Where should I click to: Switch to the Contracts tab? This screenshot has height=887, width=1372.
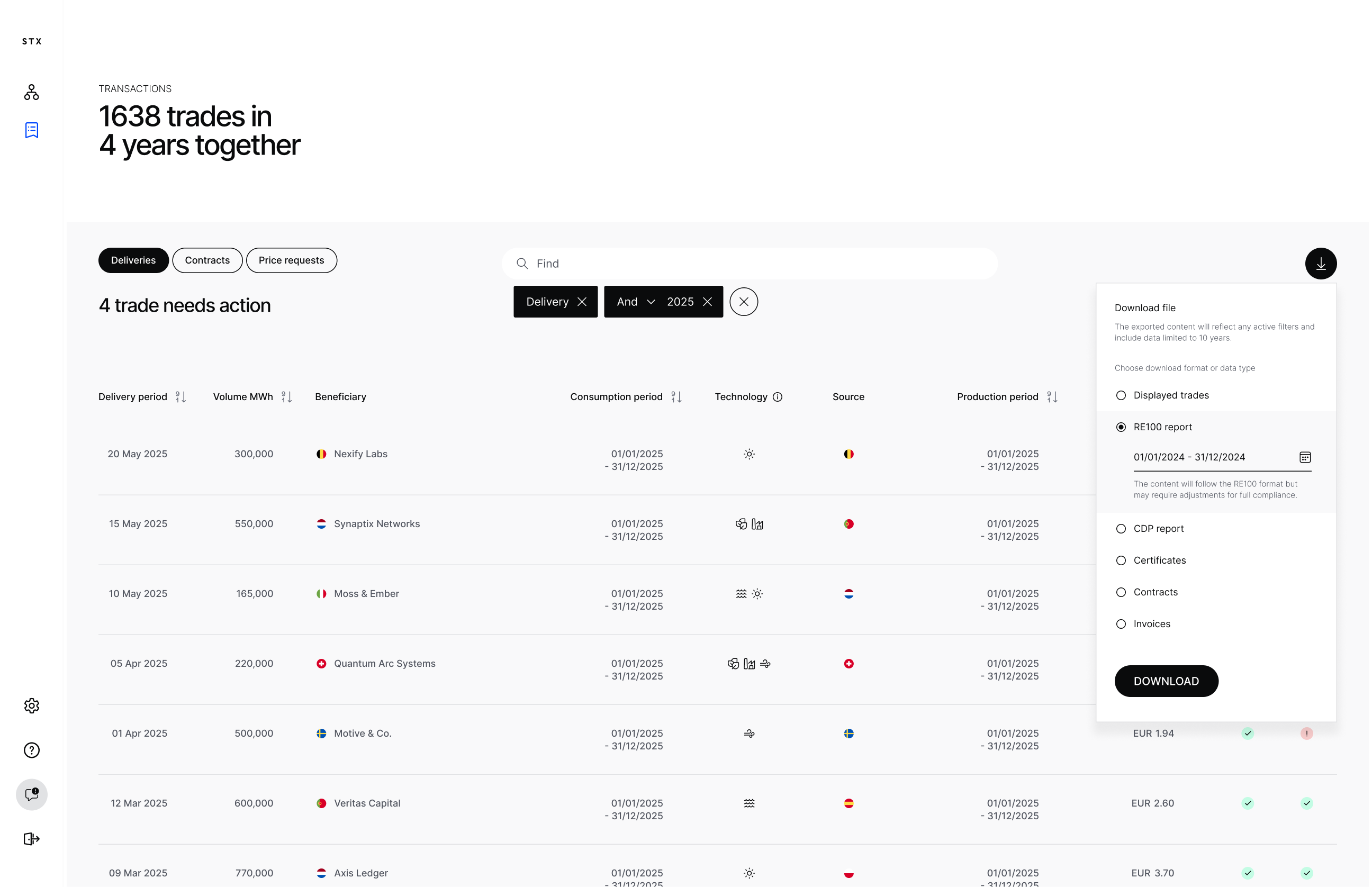click(207, 260)
